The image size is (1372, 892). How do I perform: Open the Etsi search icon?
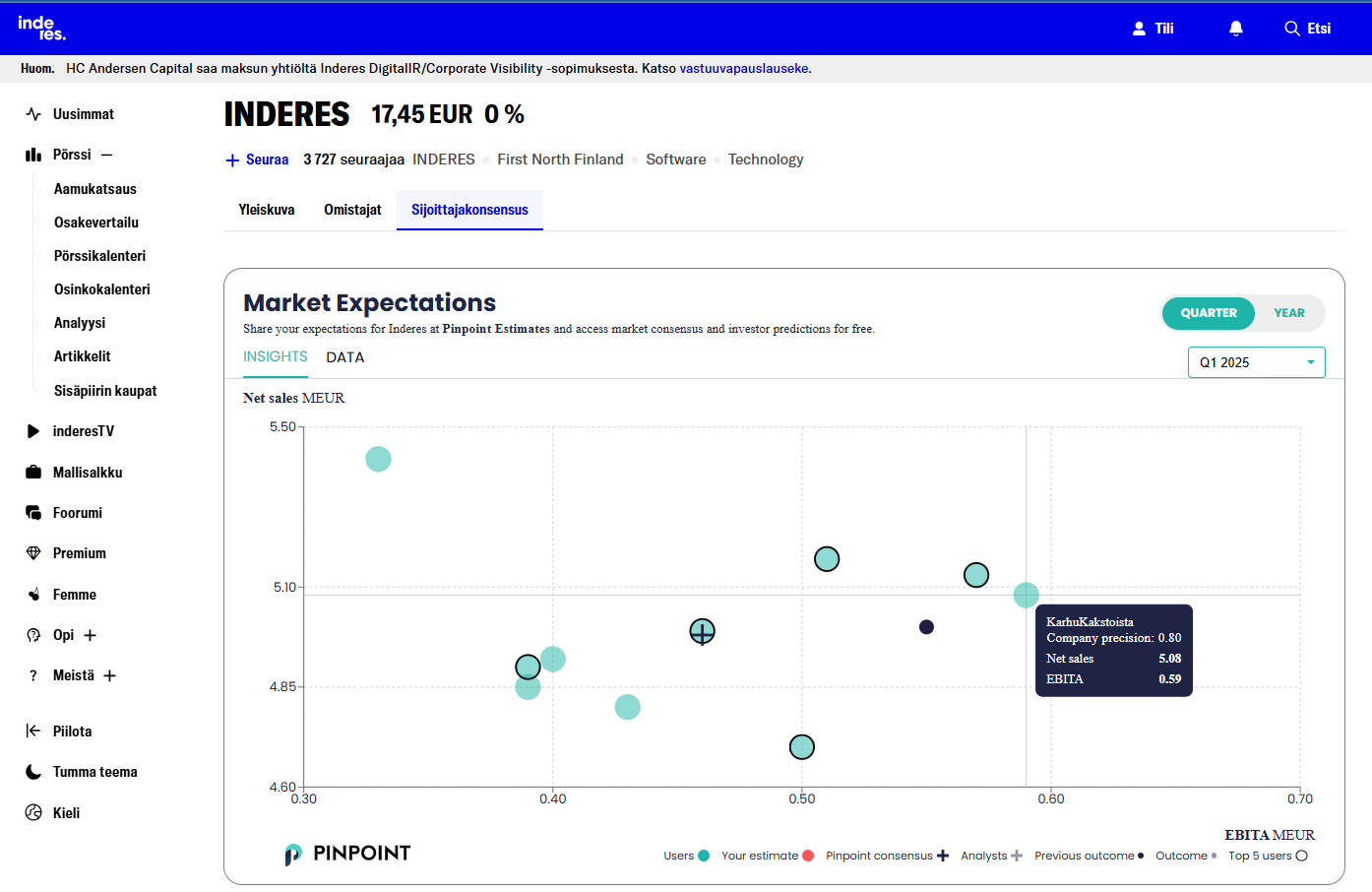click(x=1292, y=29)
